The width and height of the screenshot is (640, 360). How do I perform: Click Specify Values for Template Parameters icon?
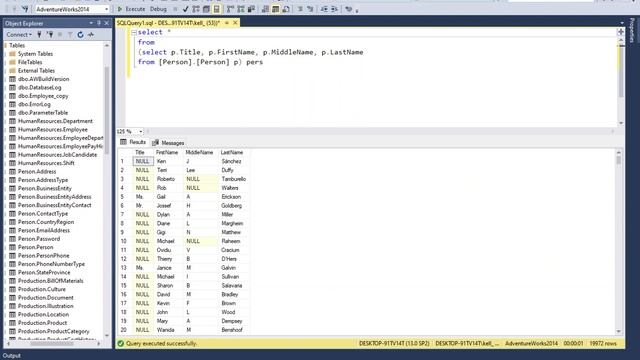point(348,9)
